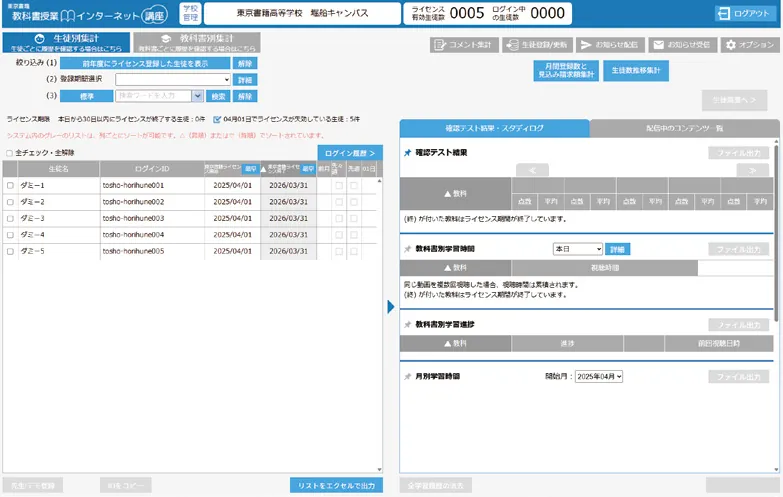Switch to the 生徒別集計 tab
This screenshot has width=783, height=497.
pos(66,42)
